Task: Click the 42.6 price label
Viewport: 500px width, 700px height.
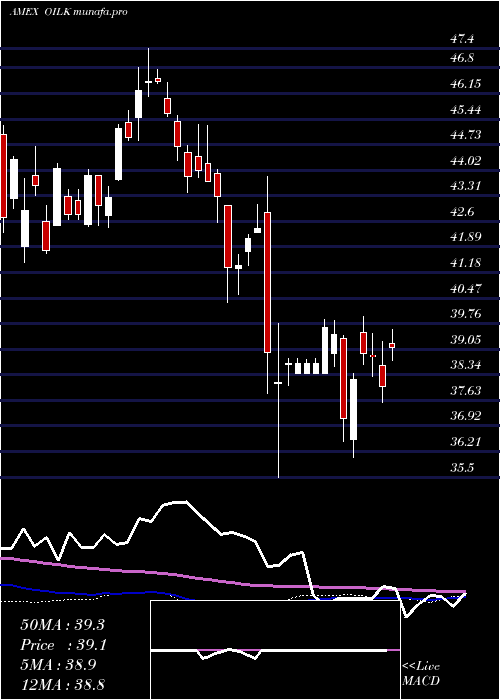Action: 462,211
